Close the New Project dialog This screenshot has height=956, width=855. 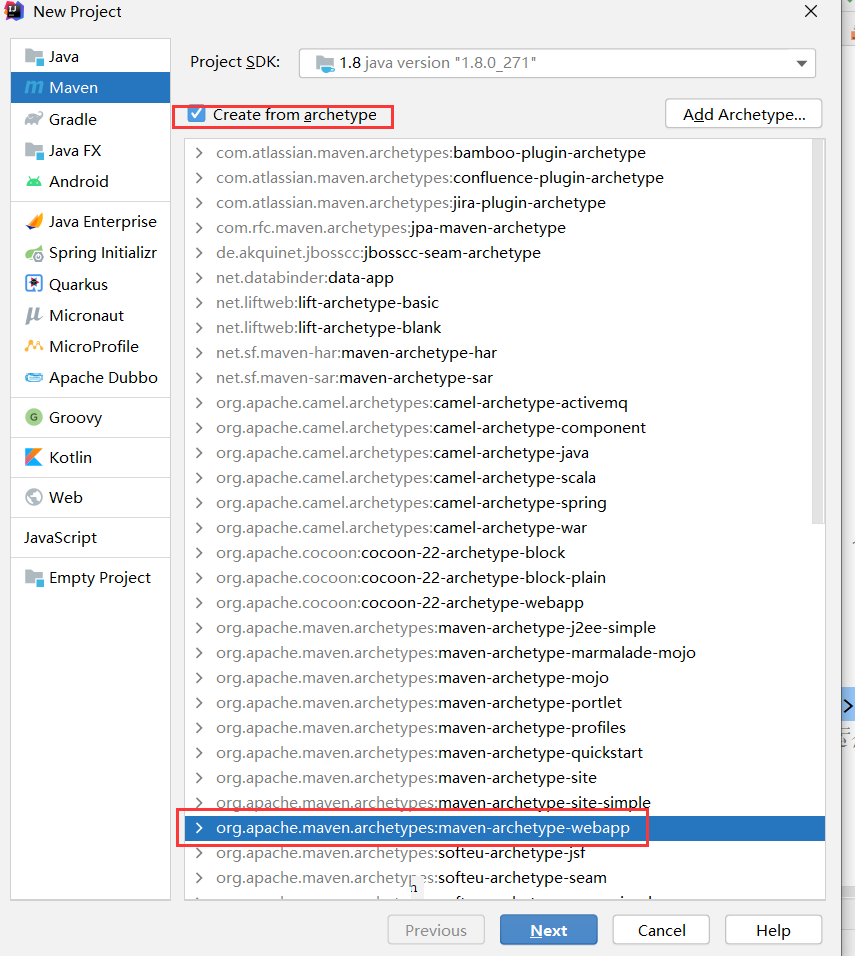(x=810, y=11)
